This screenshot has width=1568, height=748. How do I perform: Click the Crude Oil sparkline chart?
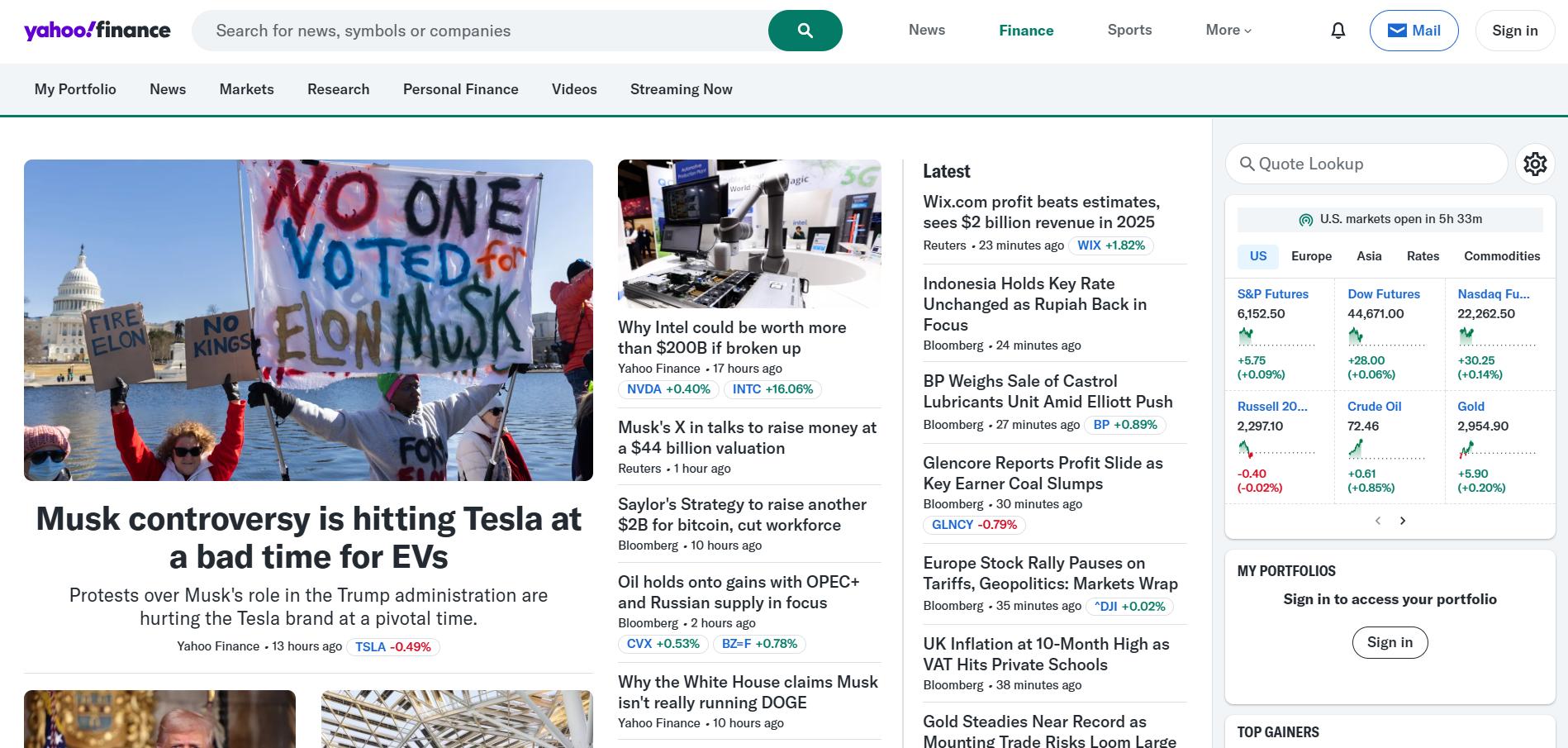pos(1385,450)
